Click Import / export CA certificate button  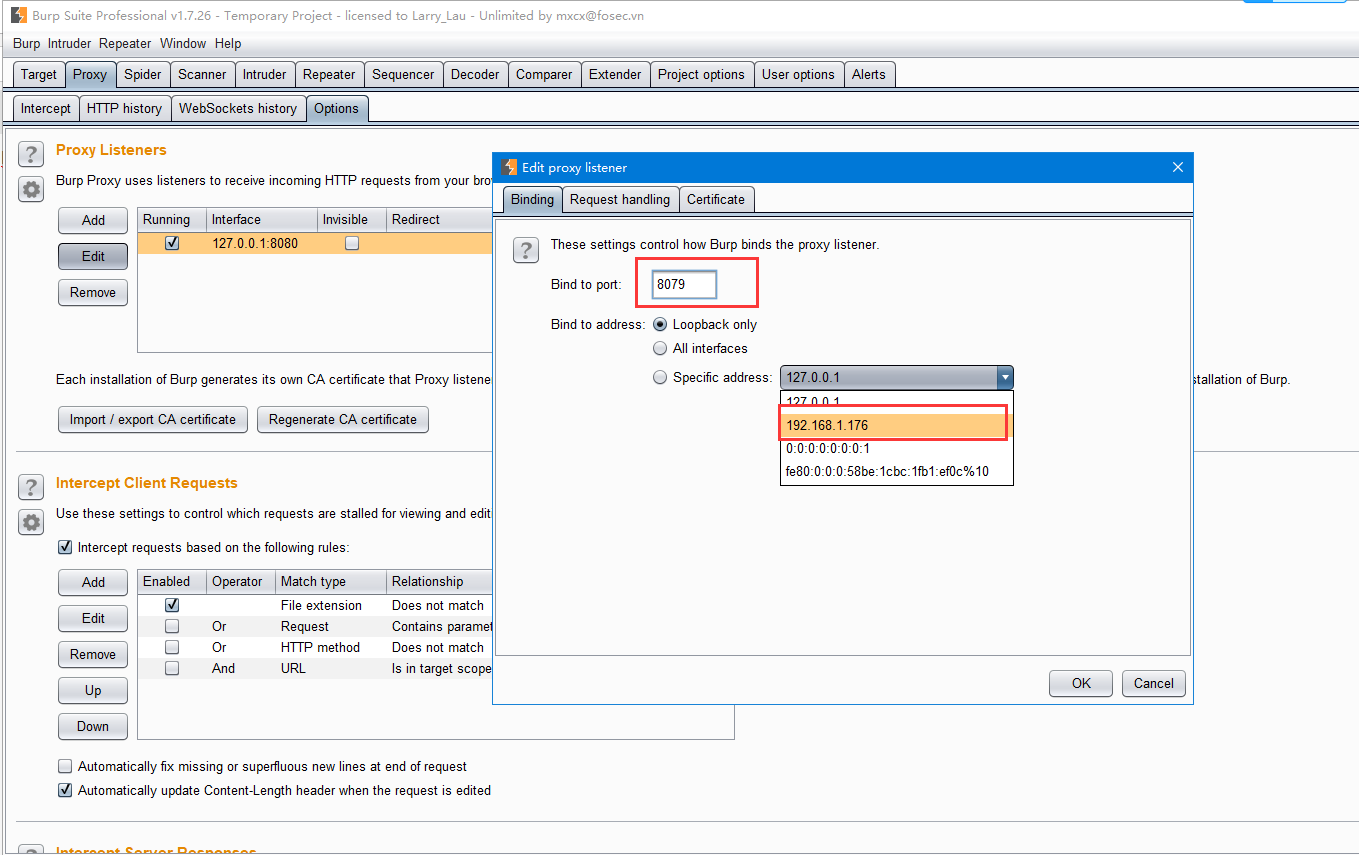(153, 419)
